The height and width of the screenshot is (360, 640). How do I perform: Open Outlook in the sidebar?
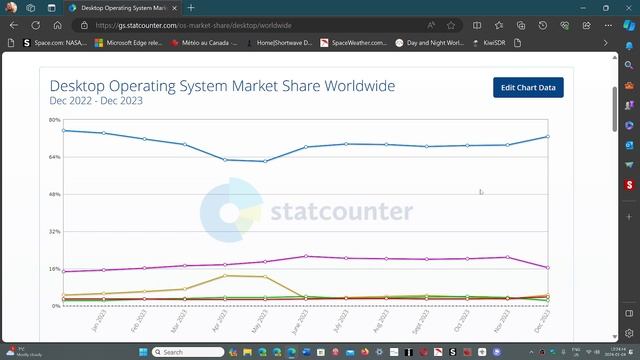click(x=629, y=145)
